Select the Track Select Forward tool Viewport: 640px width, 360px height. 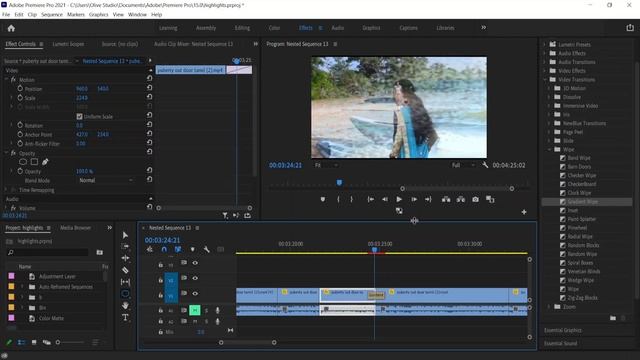click(125, 246)
